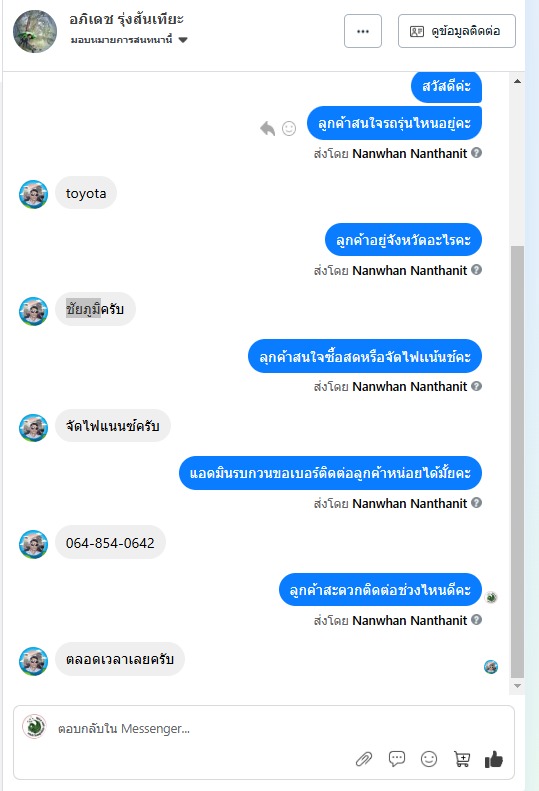Click help icon under last sent message
Screen dimensions: 539x791
476,619
